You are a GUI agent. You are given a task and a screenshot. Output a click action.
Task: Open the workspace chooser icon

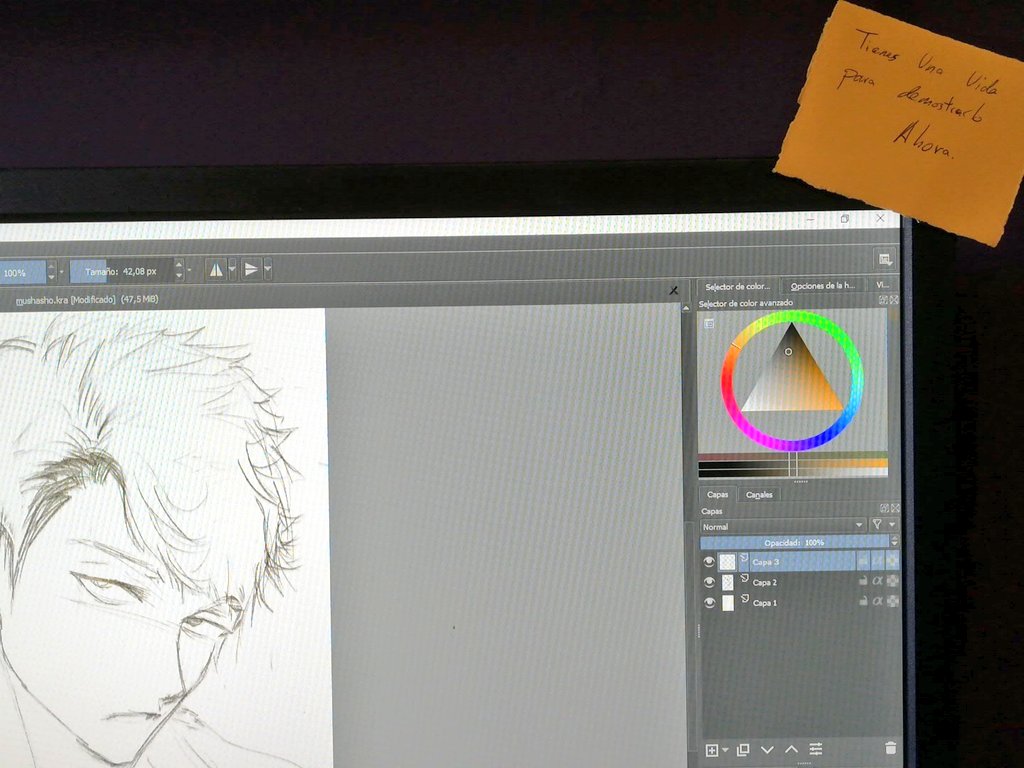tap(885, 259)
